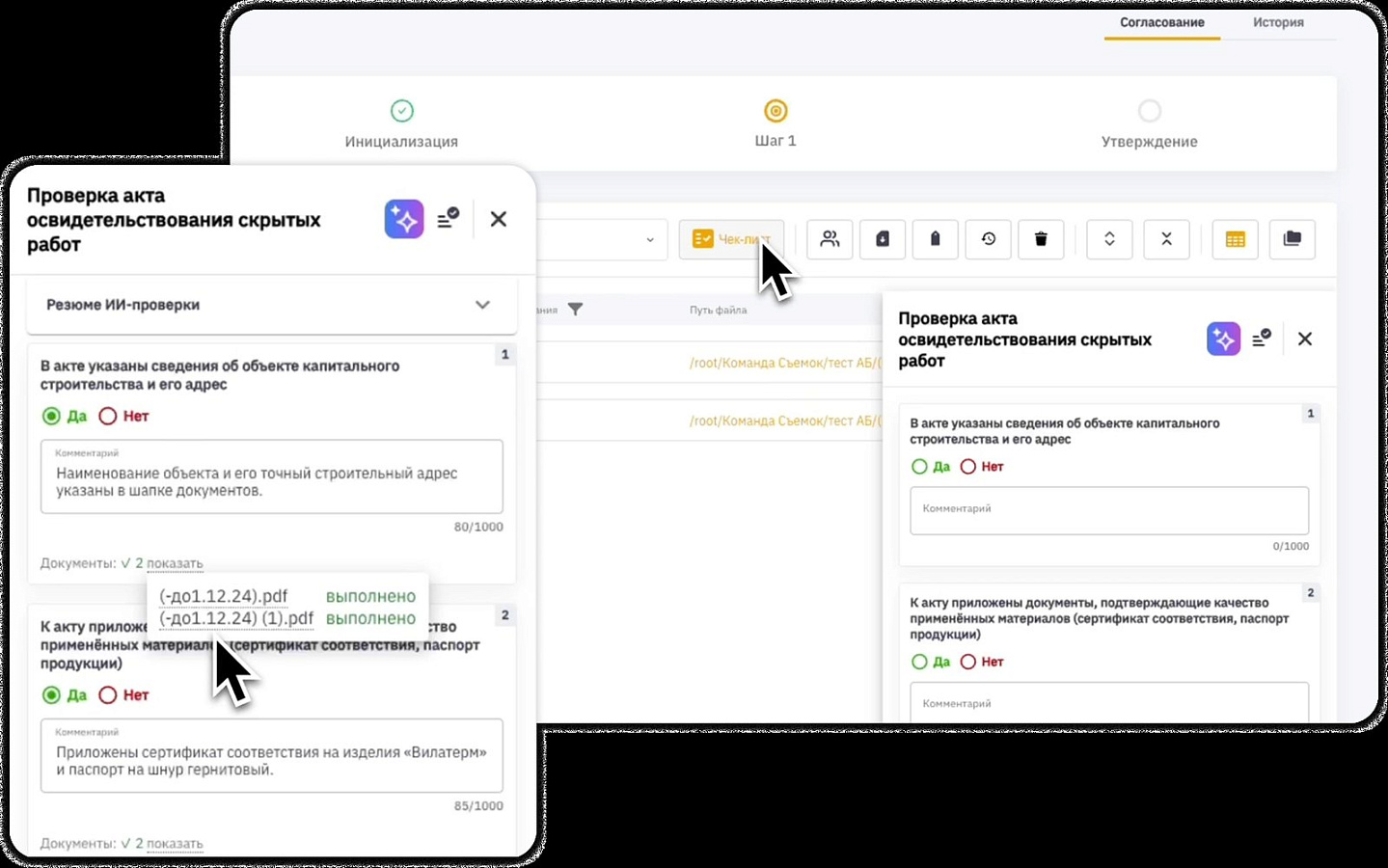Viewport: 1388px width, 868px height.
Task: Click the file download toolbar icon
Action: (x=883, y=239)
